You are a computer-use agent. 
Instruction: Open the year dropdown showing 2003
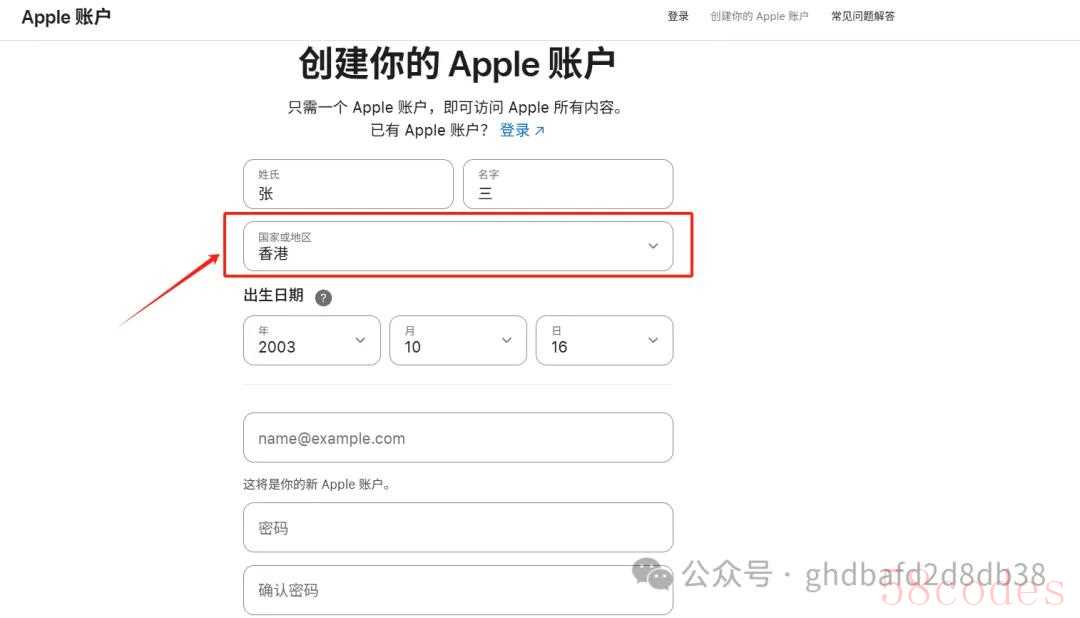click(311, 340)
